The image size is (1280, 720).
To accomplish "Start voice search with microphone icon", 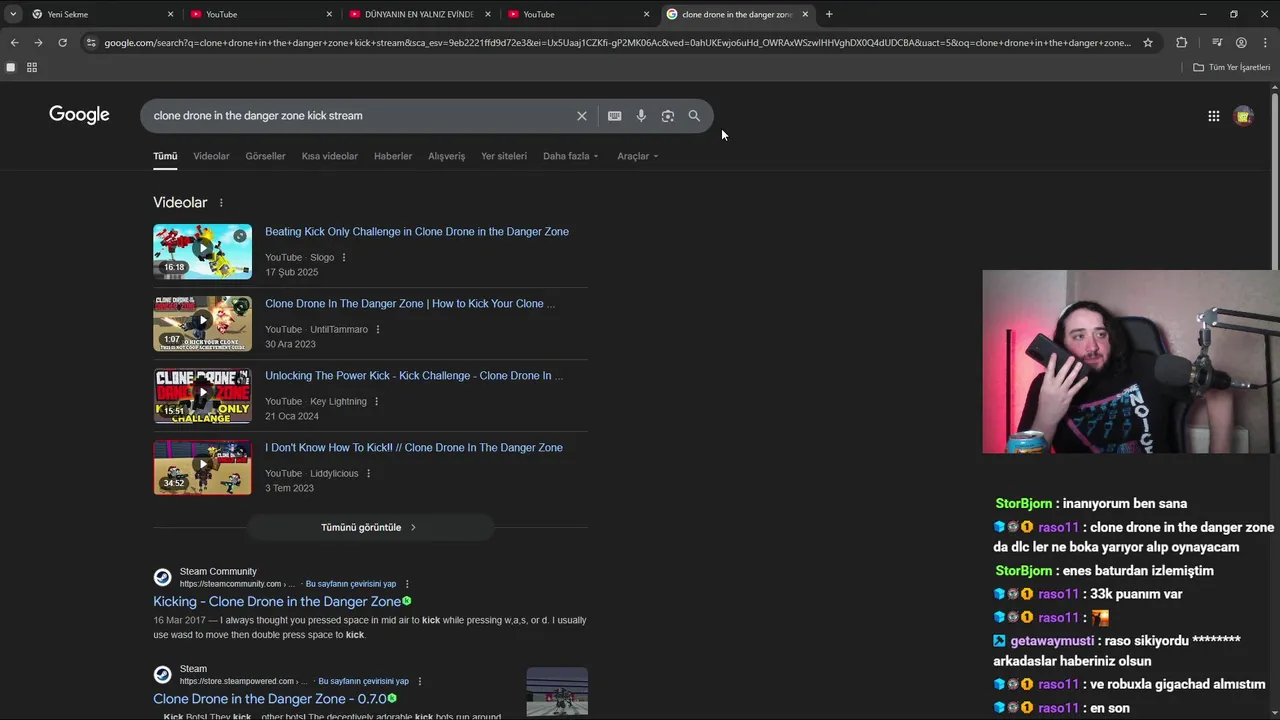I will click(x=641, y=116).
